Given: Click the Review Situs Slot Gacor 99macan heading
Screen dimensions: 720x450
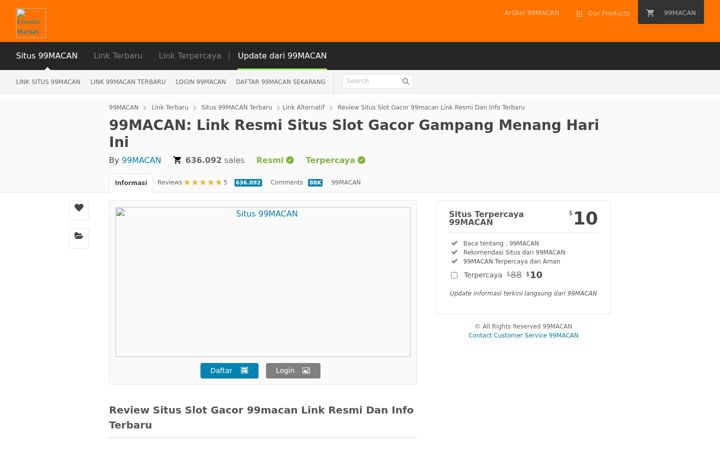Looking at the screenshot, I should click(x=261, y=417).
